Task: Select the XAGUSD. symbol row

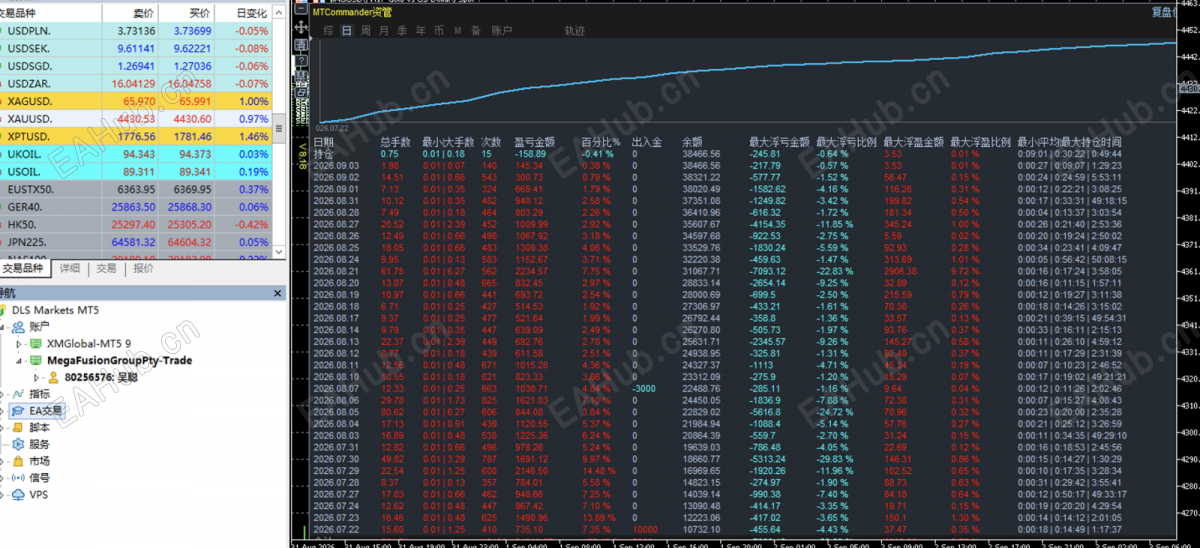Action: [136, 102]
